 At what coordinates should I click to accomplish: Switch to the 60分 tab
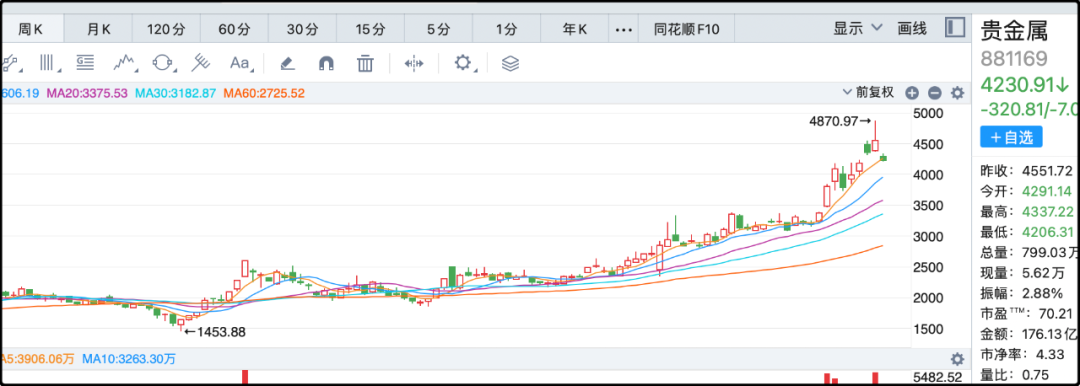pos(234,29)
